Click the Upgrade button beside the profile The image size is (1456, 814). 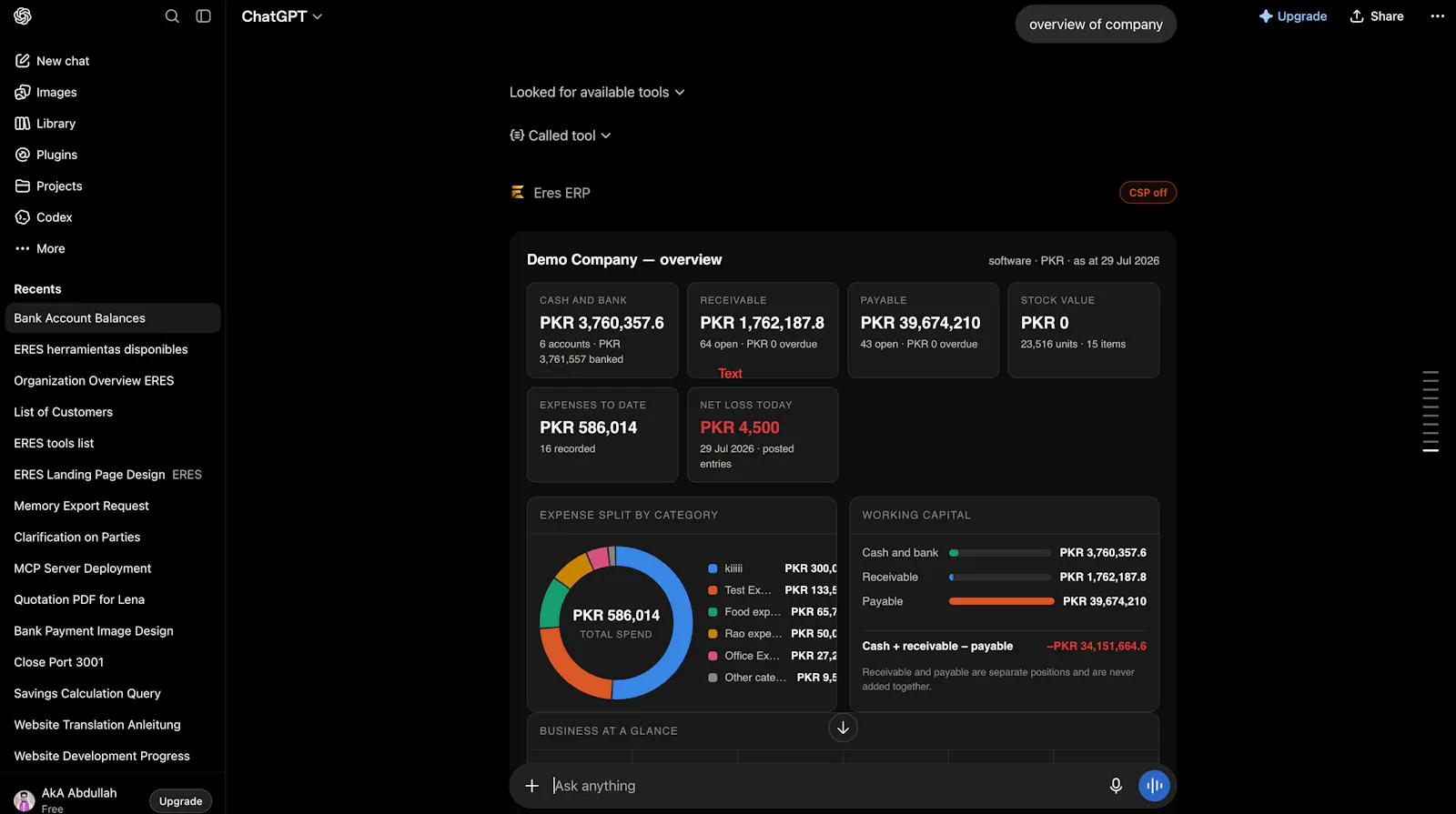pos(181,801)
